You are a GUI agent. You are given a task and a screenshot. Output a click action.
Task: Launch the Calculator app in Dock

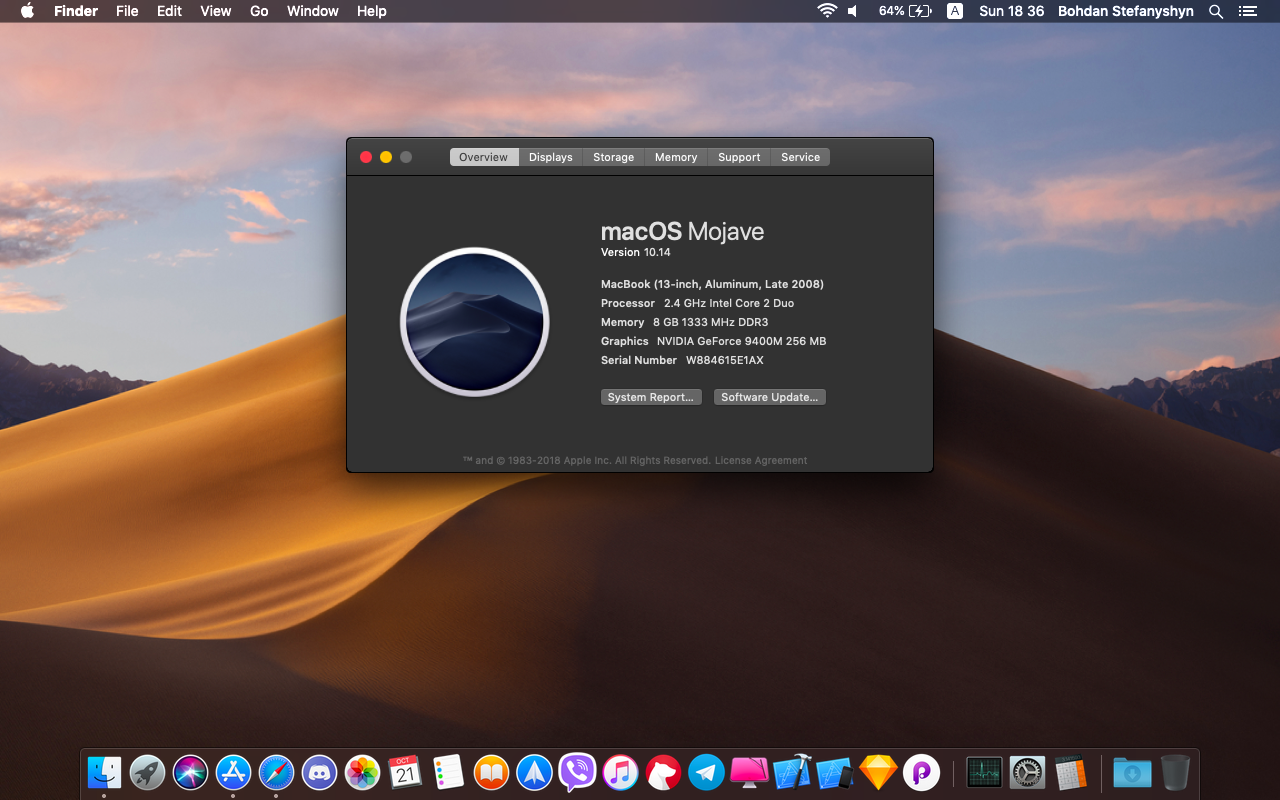coord(1070,772)
